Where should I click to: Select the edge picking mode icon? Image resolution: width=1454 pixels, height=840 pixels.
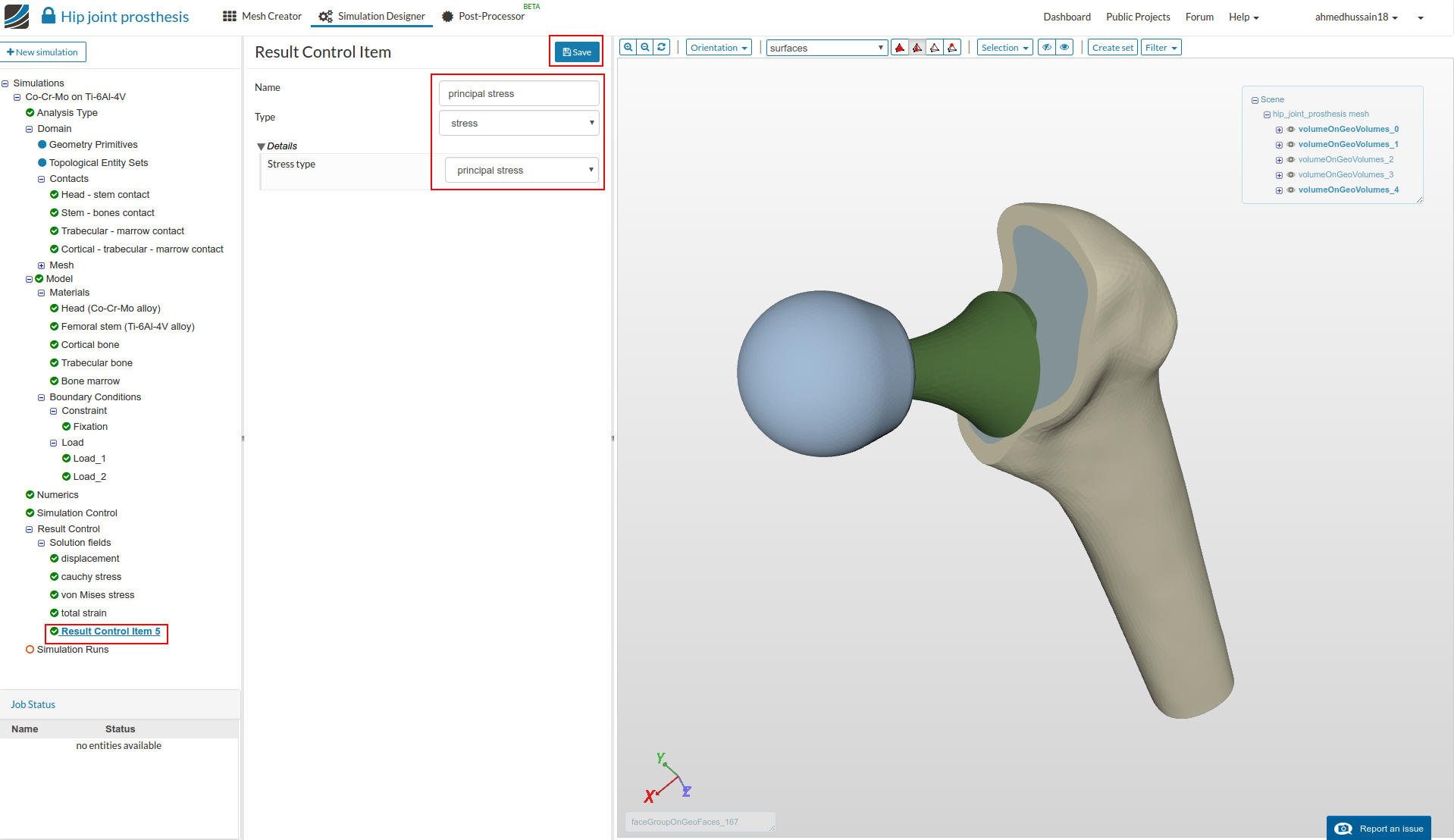point(935,48)
